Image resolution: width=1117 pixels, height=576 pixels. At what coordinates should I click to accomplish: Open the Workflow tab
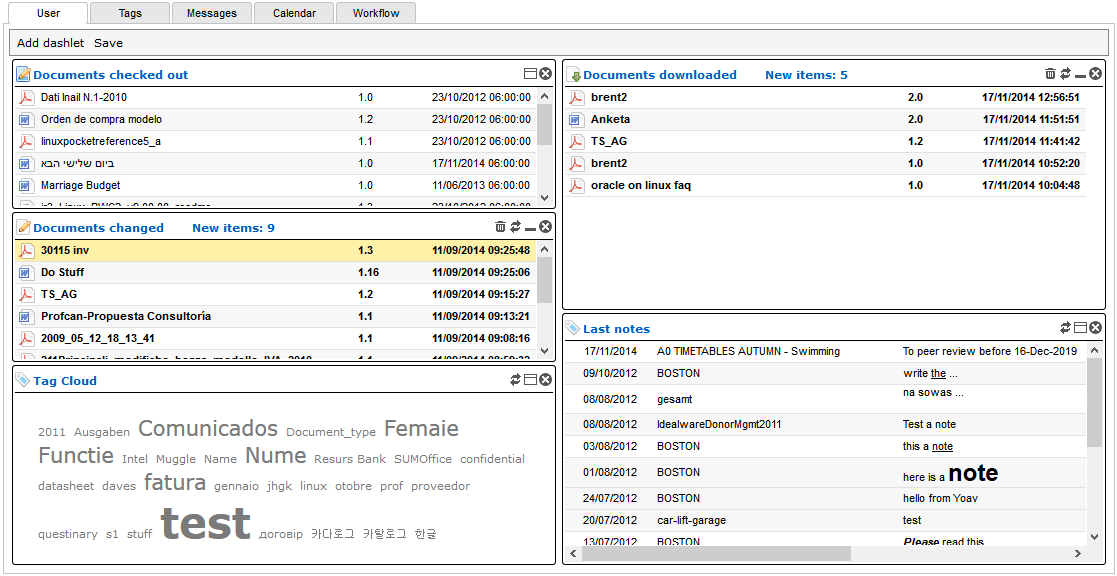(375, 13)
